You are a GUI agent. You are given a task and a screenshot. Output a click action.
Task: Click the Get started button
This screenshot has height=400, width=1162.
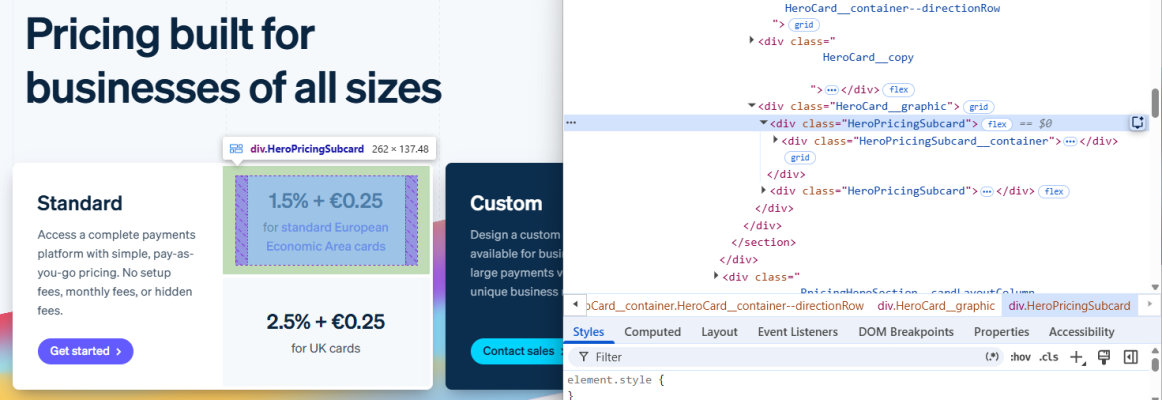(86, 351)
